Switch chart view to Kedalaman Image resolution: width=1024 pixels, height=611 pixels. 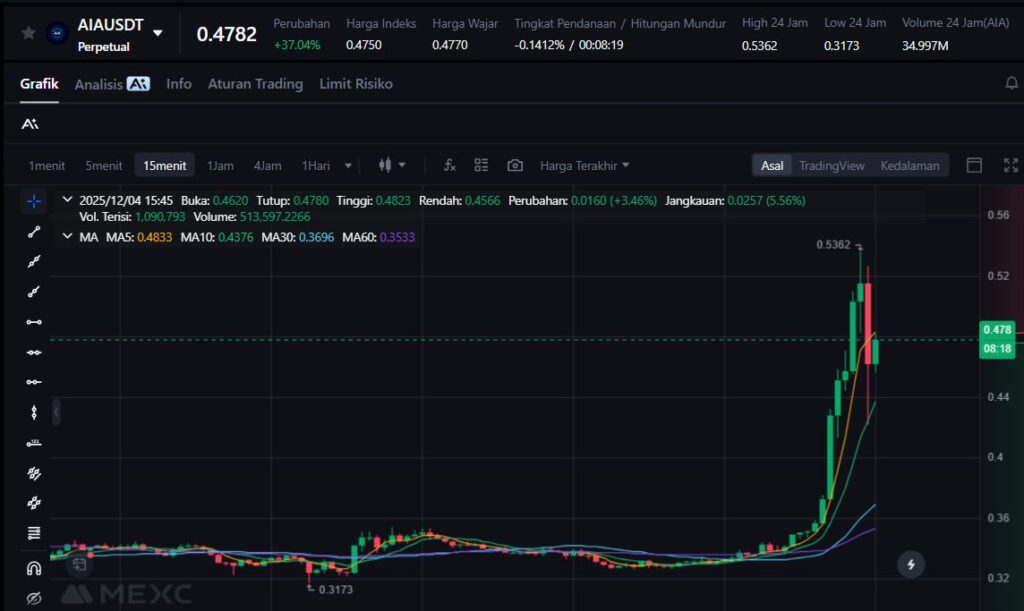pyautogui.click(x=909, y=165)
